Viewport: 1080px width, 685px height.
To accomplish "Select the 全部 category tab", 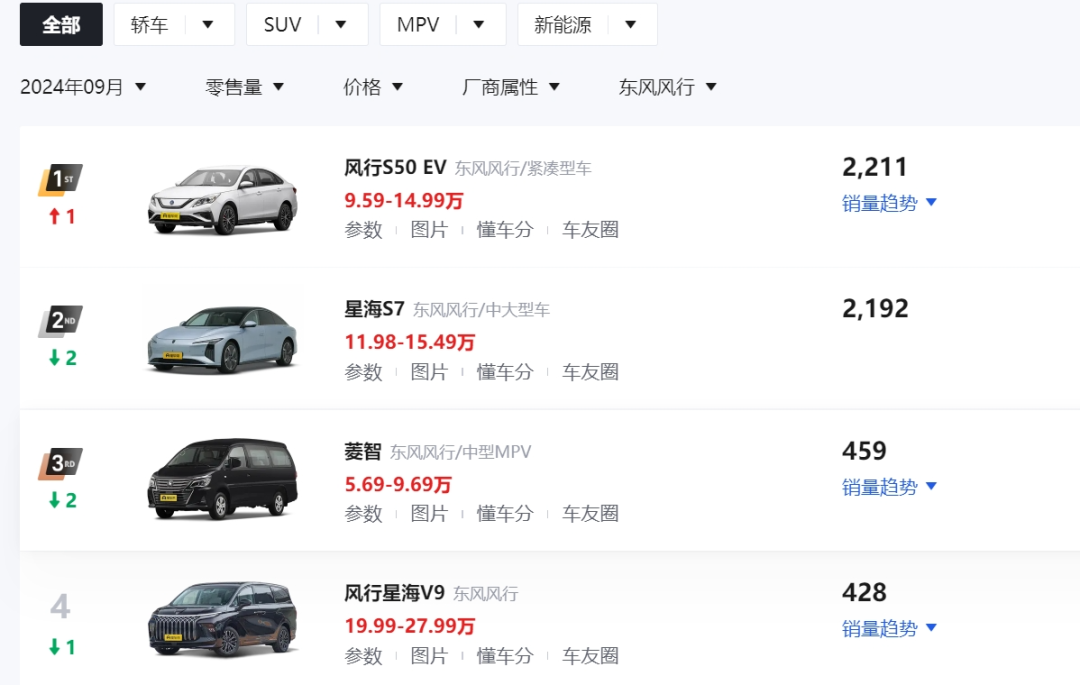I will coord(61,24).
